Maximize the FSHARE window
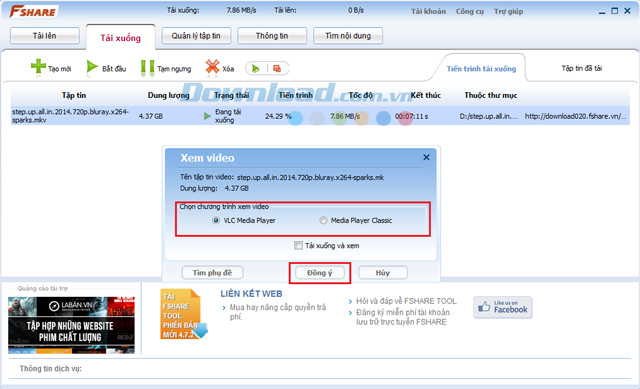 pyautogui.click(x=615, y=11)
